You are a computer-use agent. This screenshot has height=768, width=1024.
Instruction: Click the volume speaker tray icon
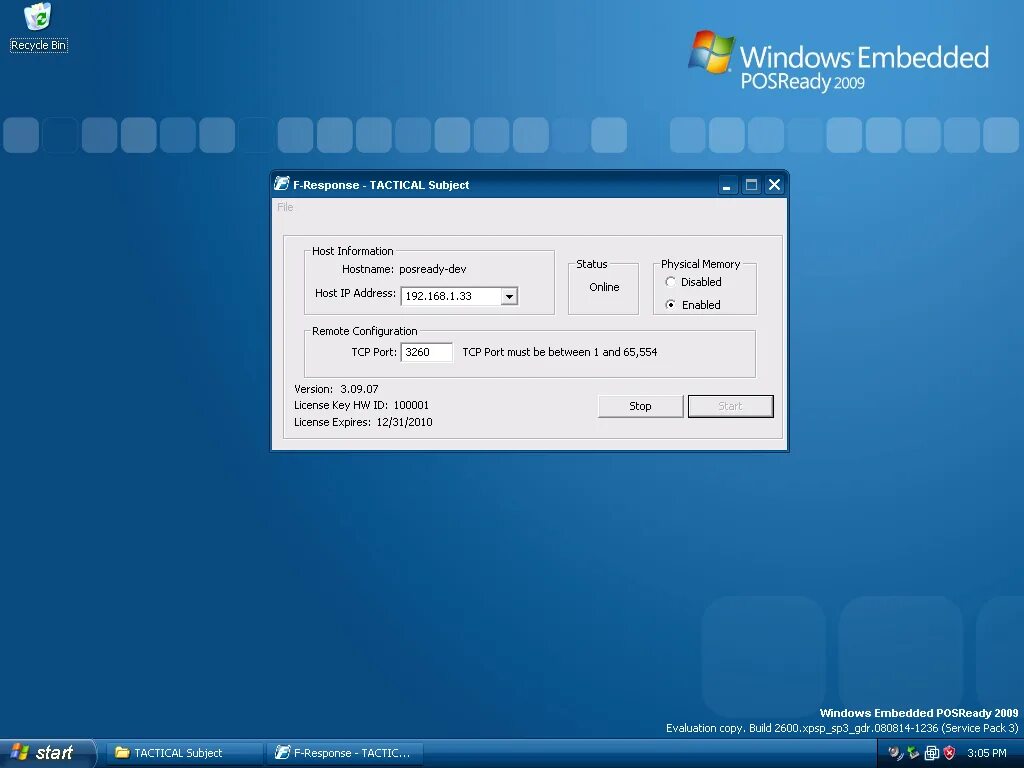(x=895, y=753)
